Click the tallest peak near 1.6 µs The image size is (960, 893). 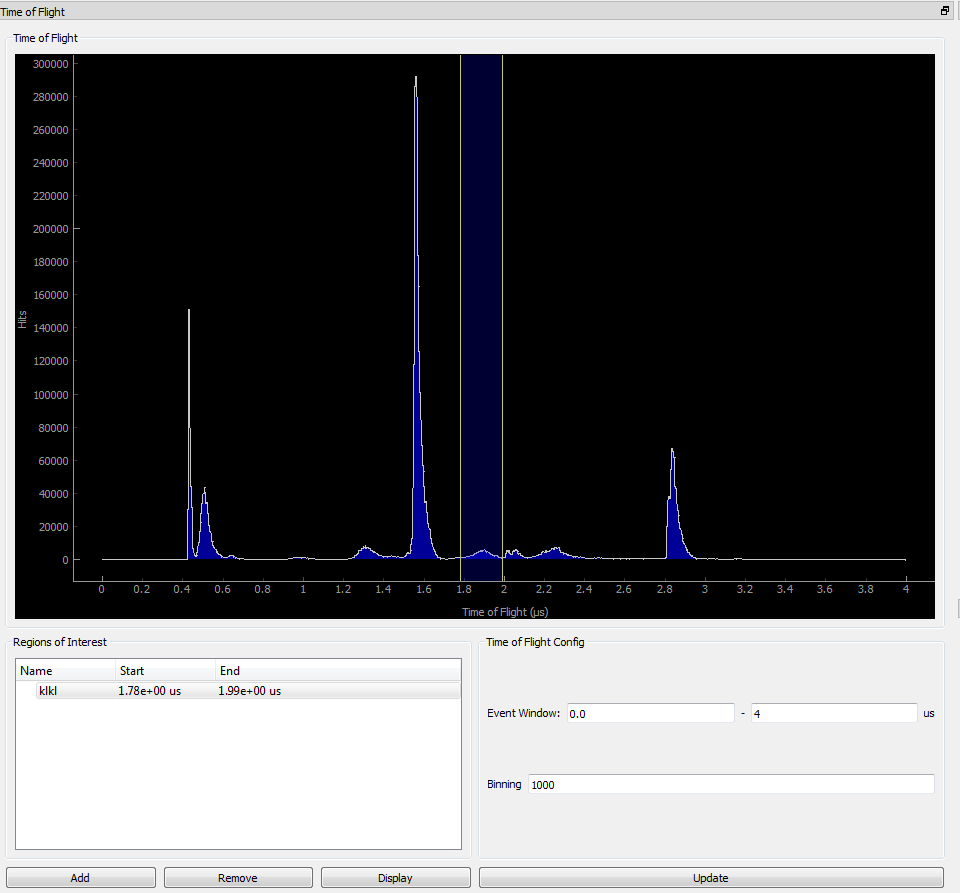click(417, 300)
